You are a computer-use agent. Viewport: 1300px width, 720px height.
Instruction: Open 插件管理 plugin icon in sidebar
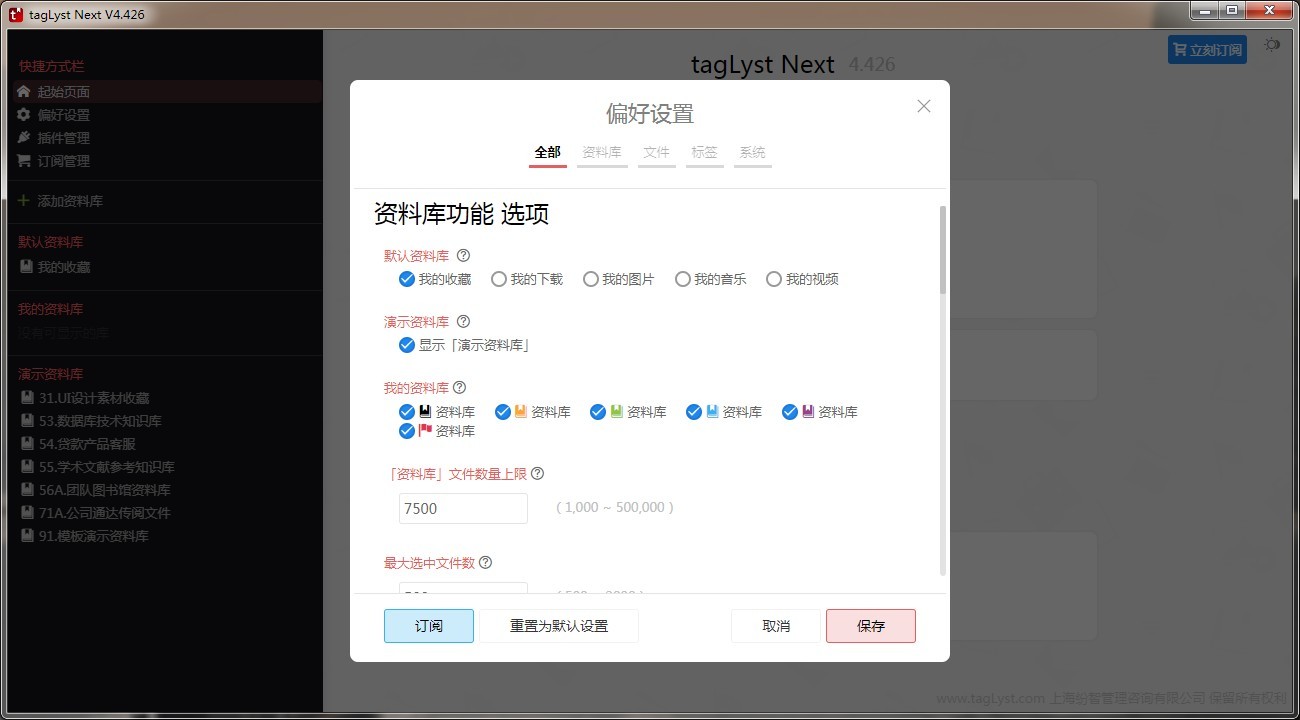coord(22,137)
